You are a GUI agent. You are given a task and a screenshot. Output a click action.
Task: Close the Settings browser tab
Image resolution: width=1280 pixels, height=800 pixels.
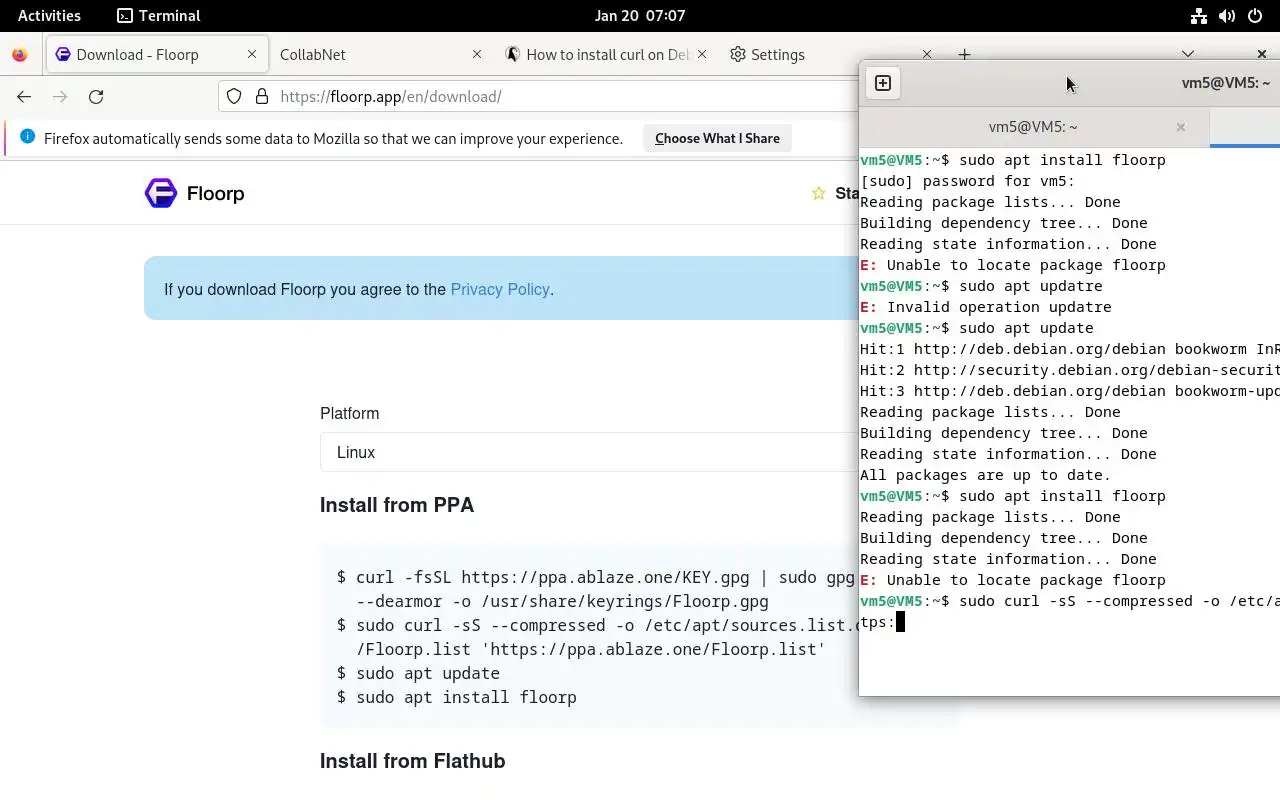(927, 55)
